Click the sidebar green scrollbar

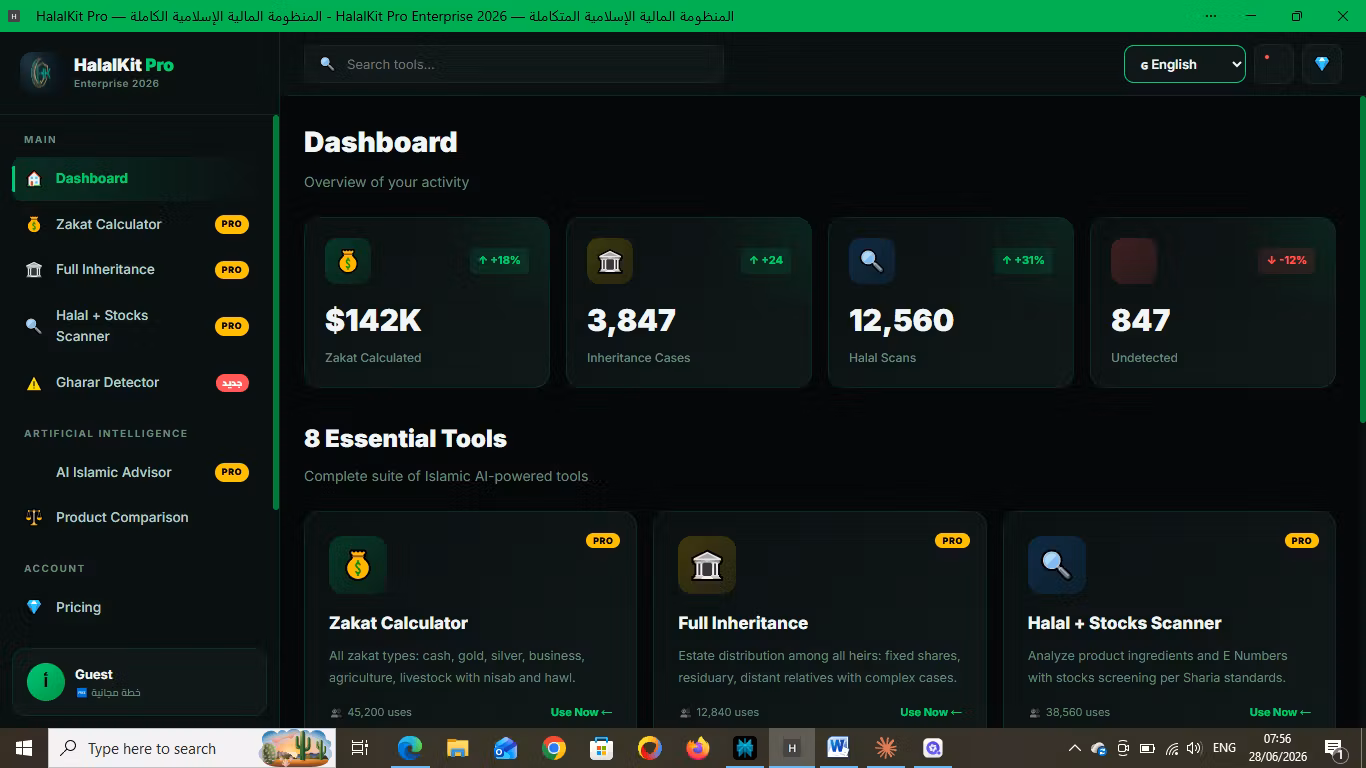coord(276,312)
